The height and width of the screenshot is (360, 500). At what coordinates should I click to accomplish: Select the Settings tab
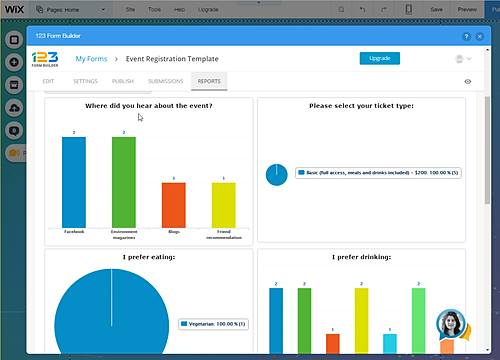click(85, 81)
